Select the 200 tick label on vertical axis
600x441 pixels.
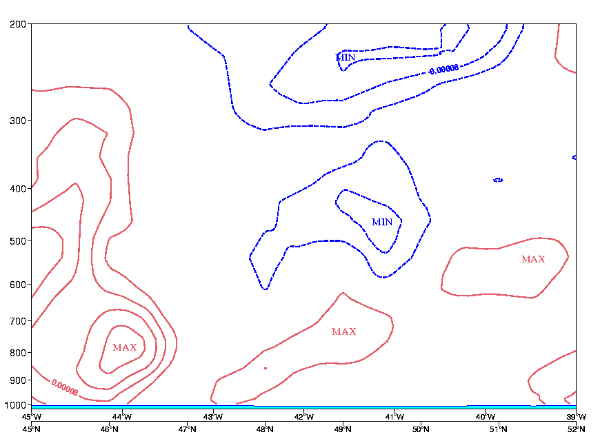tap(17, 25)
